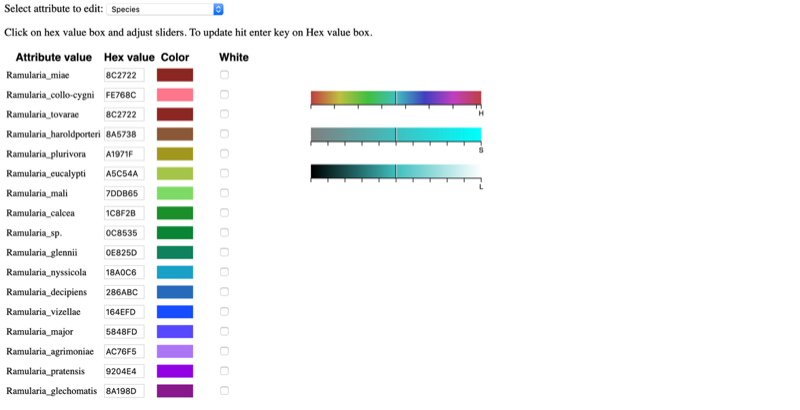Click hex box A1971F for Ramularia_plurivora
This screenshot has width=800, height=410.
(124, 154)
